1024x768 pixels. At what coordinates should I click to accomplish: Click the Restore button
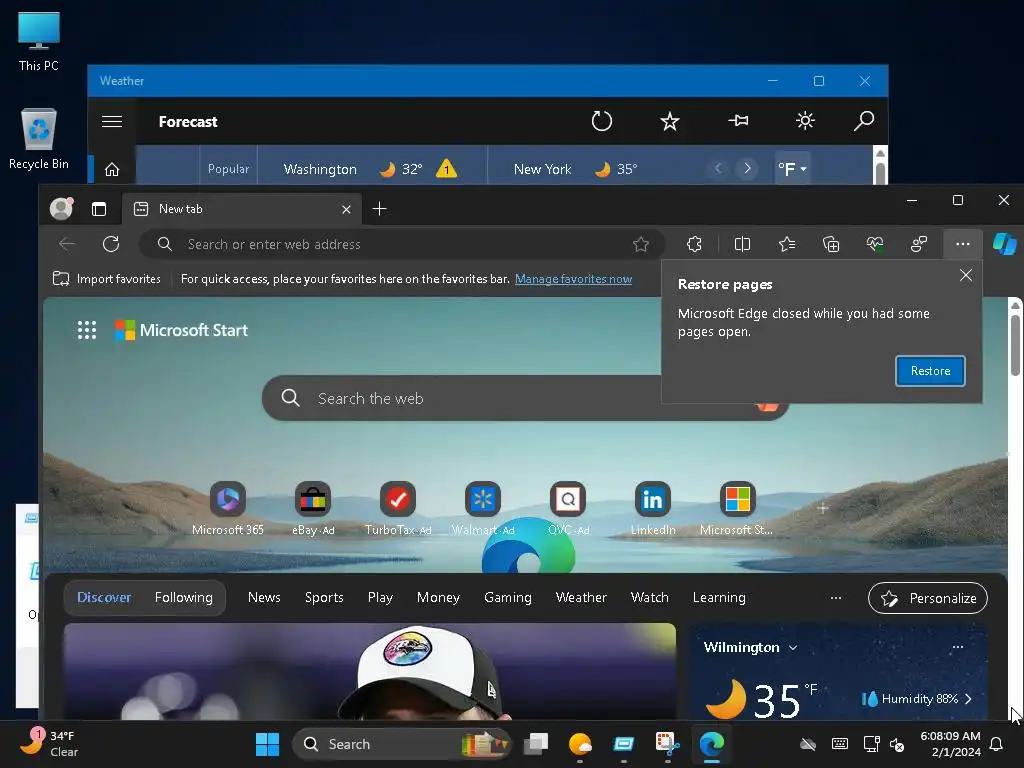click(930, 371)
